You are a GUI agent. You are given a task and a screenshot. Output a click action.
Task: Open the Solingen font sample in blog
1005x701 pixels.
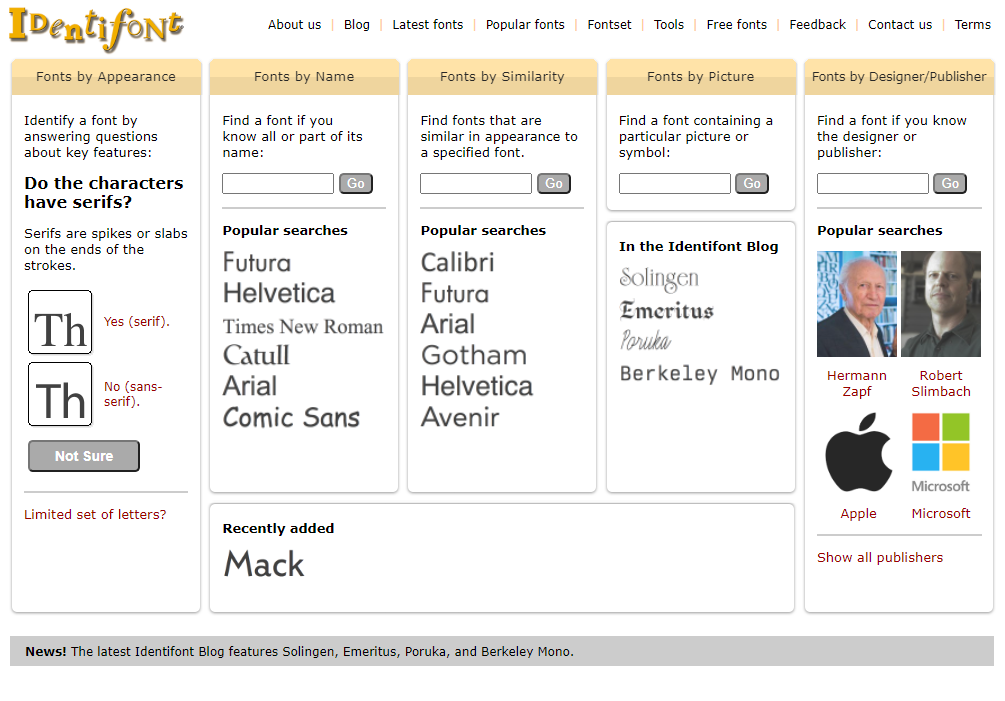[x=659, y=278]
